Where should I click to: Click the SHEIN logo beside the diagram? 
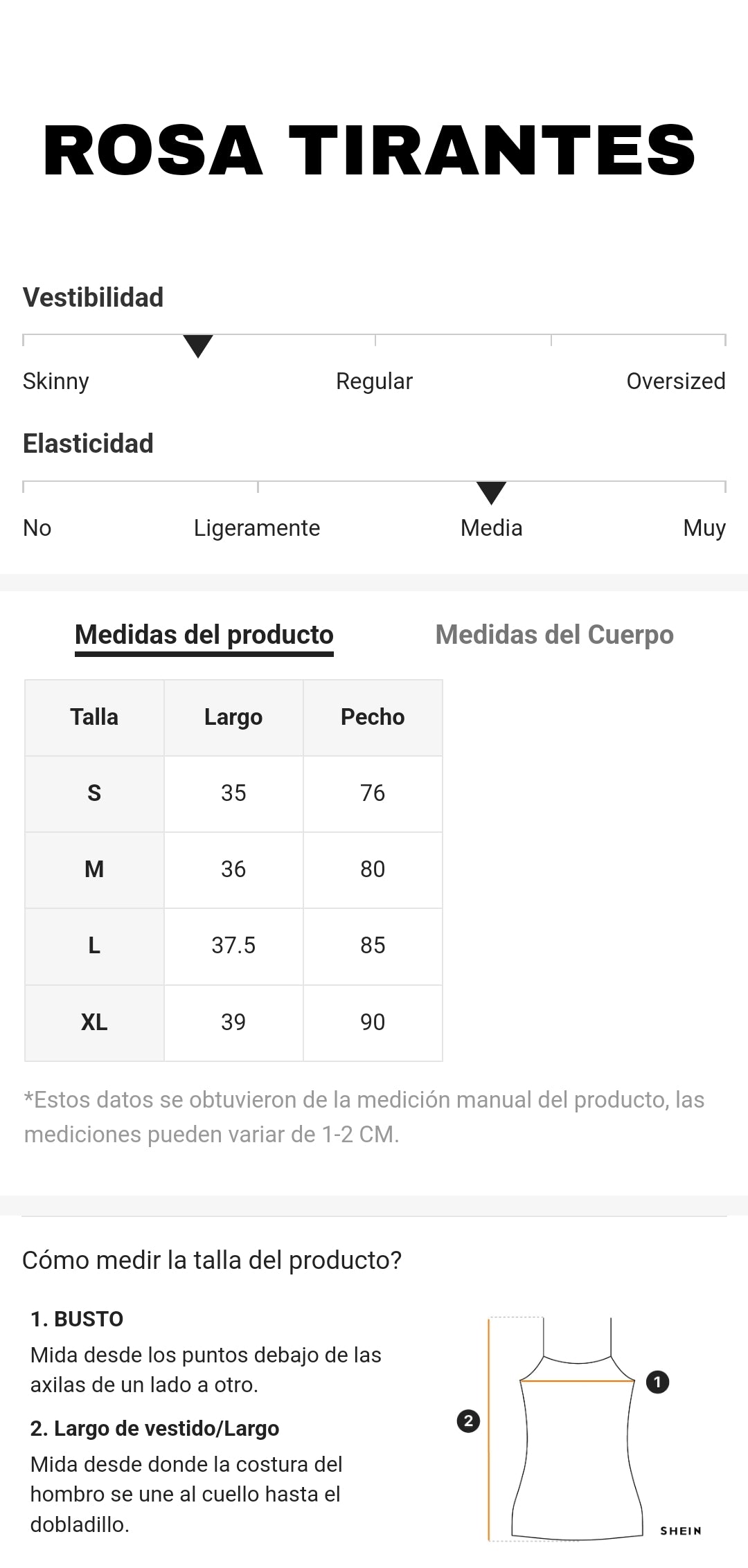680,1531
